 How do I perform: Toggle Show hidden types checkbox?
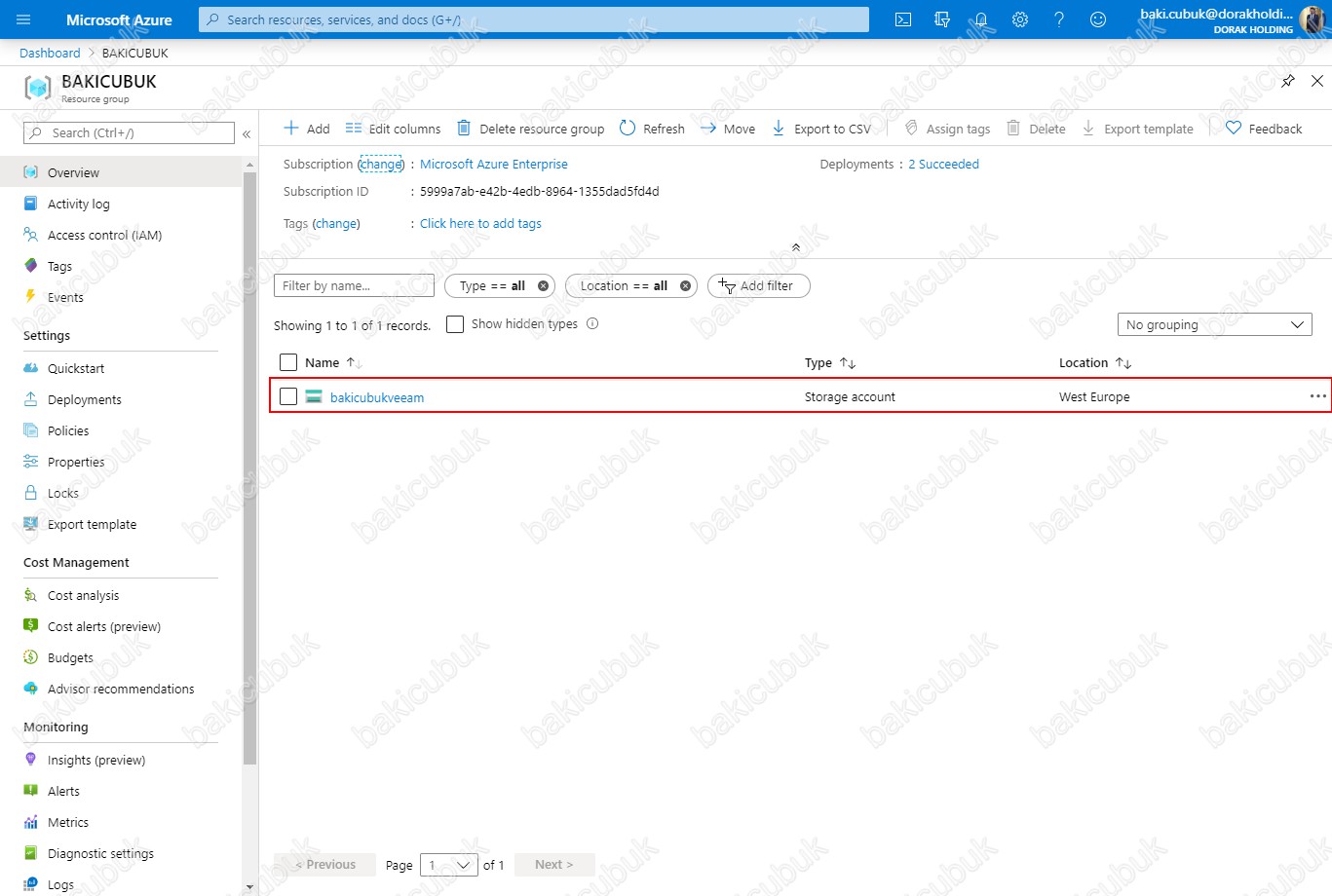click(455, 324)
